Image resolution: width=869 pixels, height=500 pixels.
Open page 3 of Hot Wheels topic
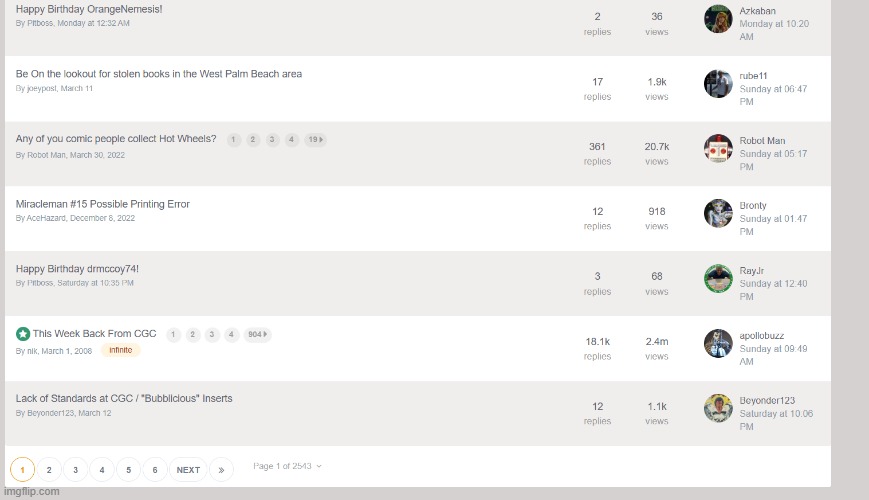(x=272, y=140)
